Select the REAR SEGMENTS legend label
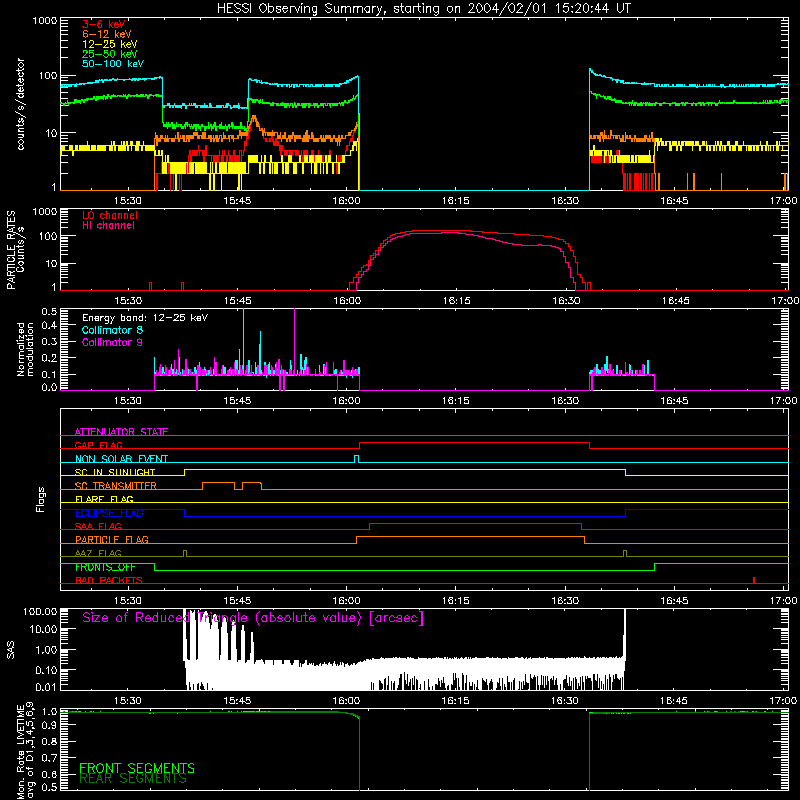 tap(133, 779)
